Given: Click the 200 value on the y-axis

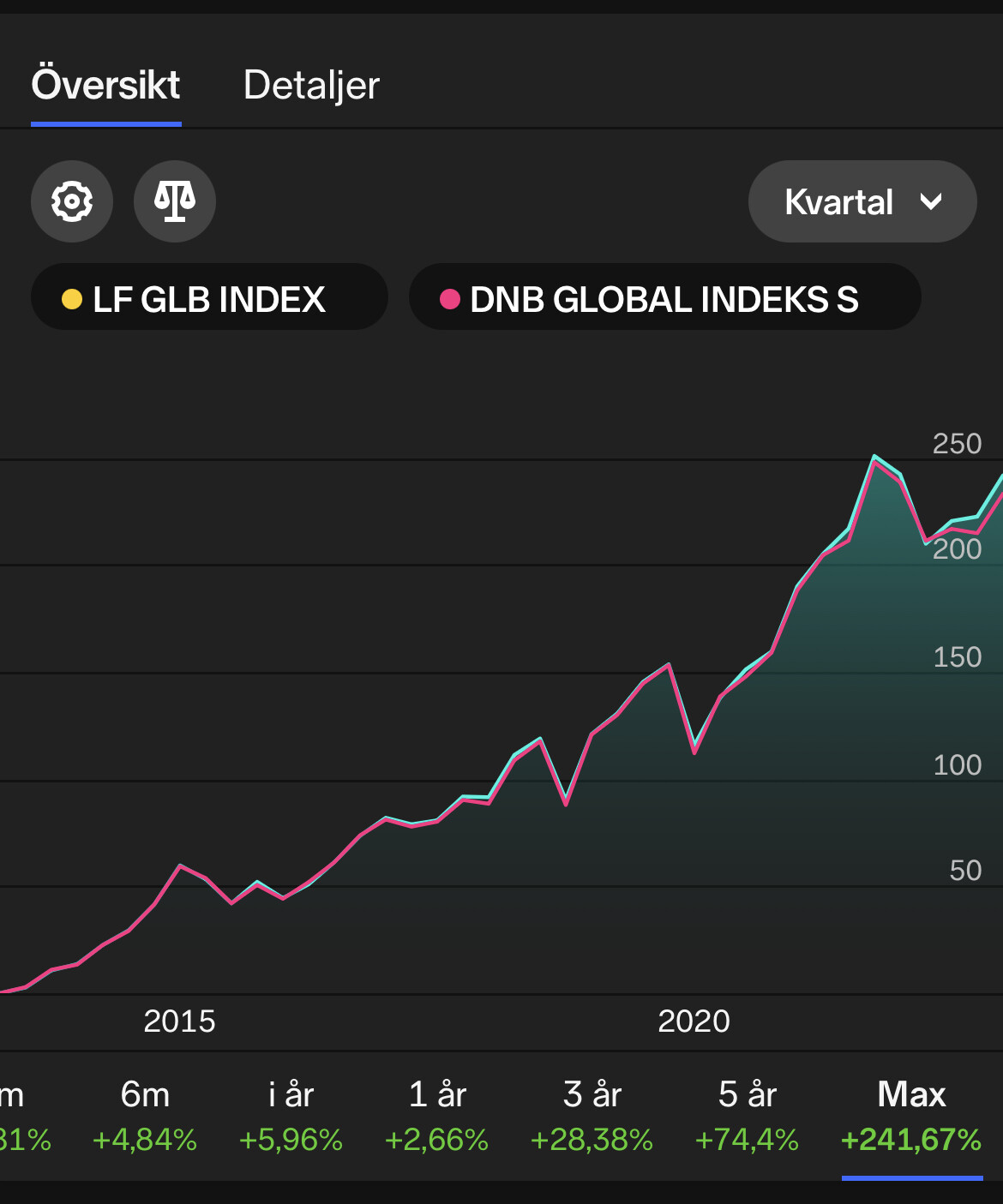Looking at the screenshot, I should pyautogui.click(x=957, y=549).
